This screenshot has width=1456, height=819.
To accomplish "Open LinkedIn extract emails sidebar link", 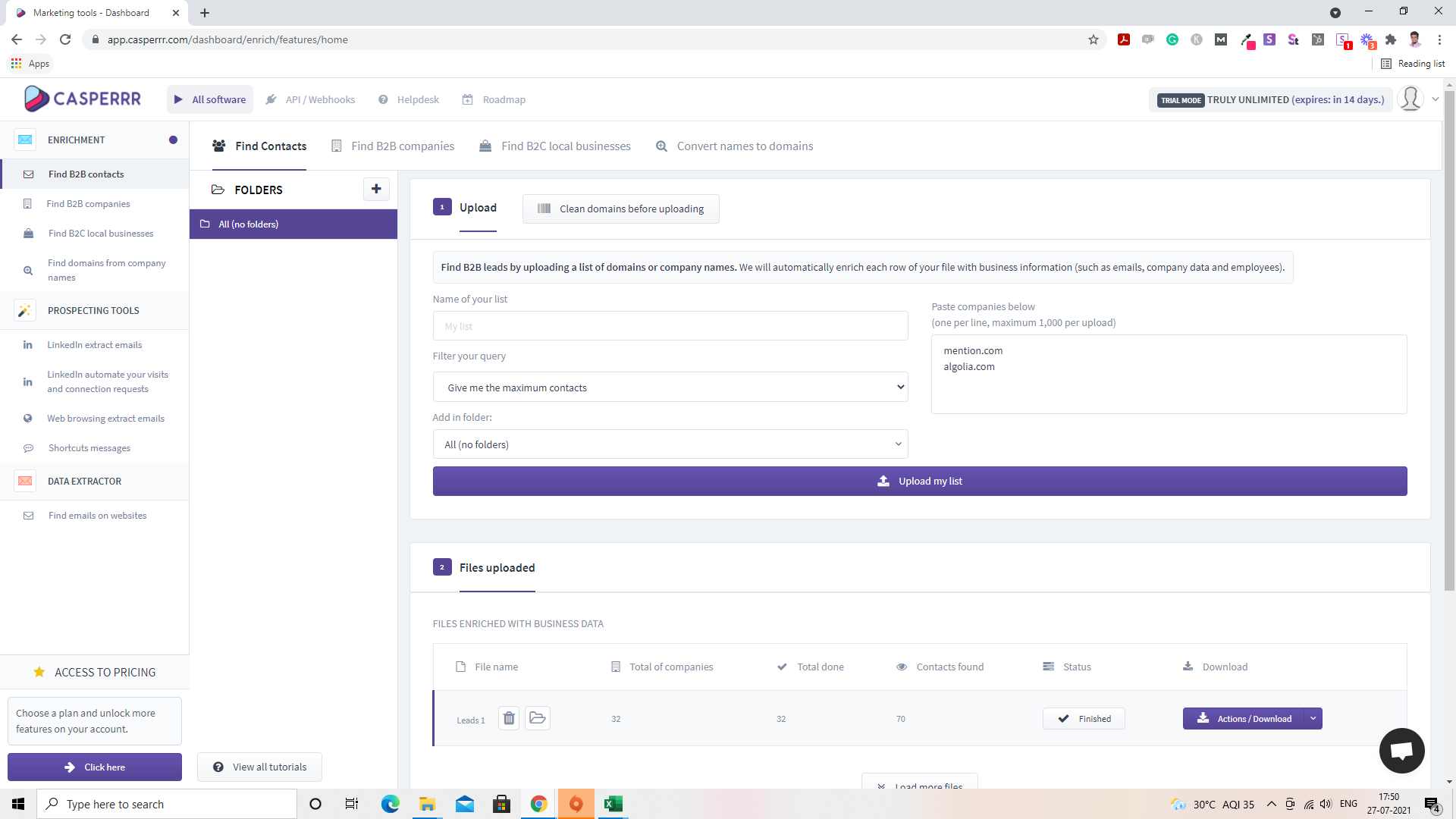I will point(94,345).
